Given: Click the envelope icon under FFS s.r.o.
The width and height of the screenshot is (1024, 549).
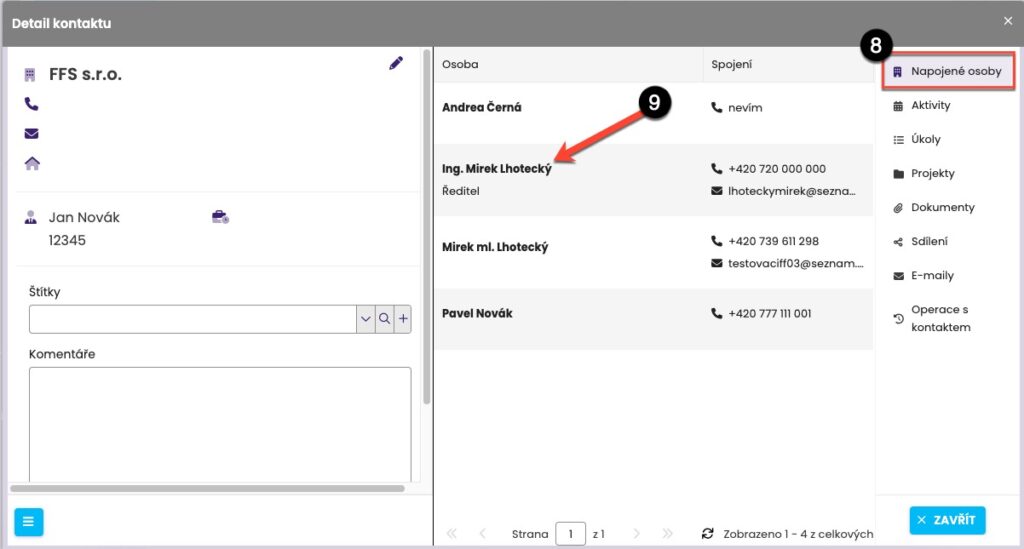Looking at the screenshot, I should [x=31, y=133].
